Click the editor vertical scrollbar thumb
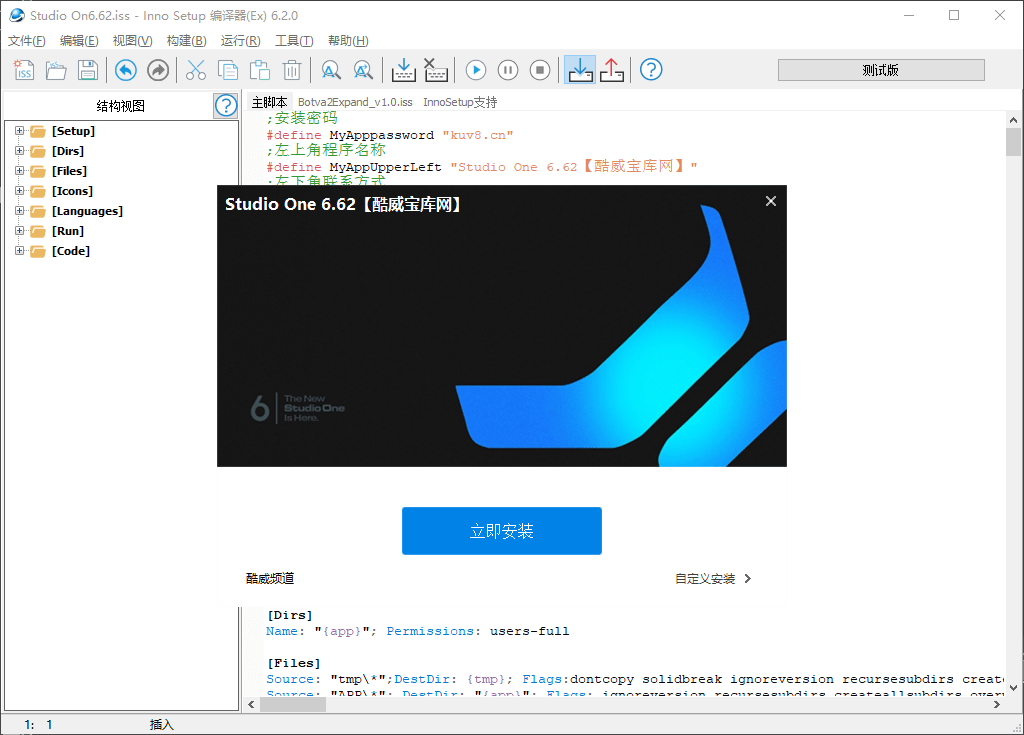The image size is (1024, 735). coord(1013,142)
